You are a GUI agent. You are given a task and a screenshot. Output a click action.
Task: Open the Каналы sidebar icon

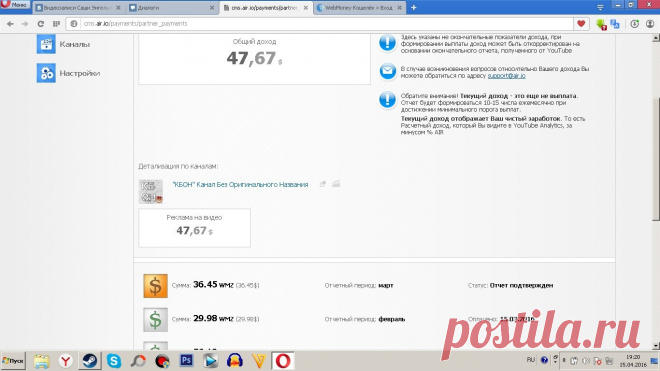[46, 44]
